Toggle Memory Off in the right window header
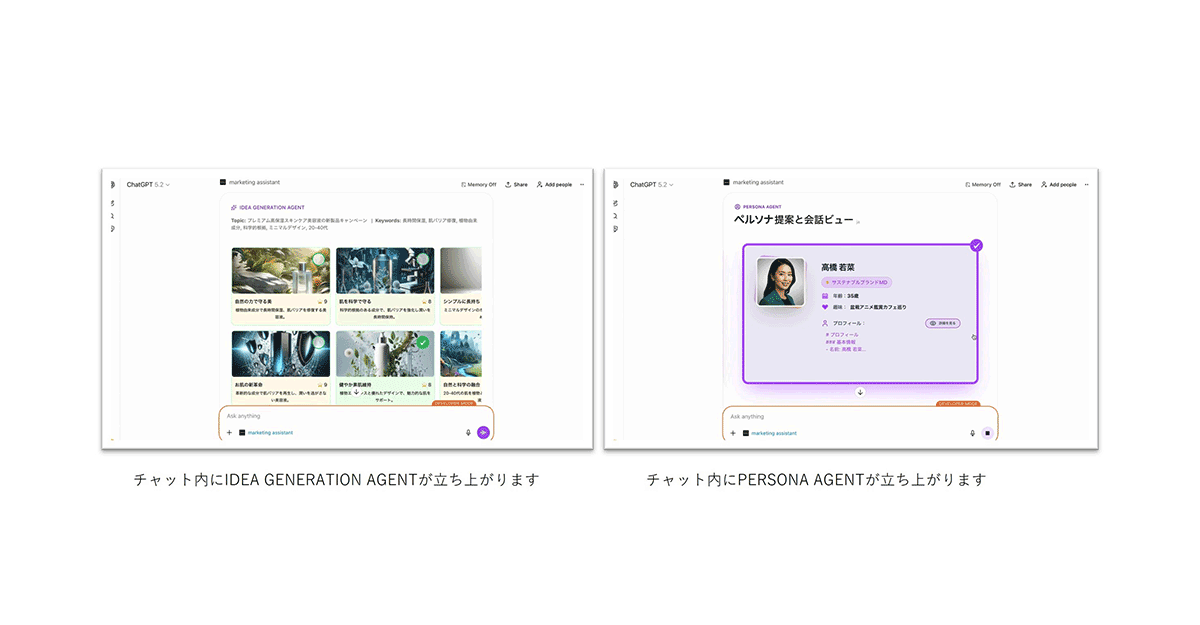 pyautogui.click(x=982, y=185)
